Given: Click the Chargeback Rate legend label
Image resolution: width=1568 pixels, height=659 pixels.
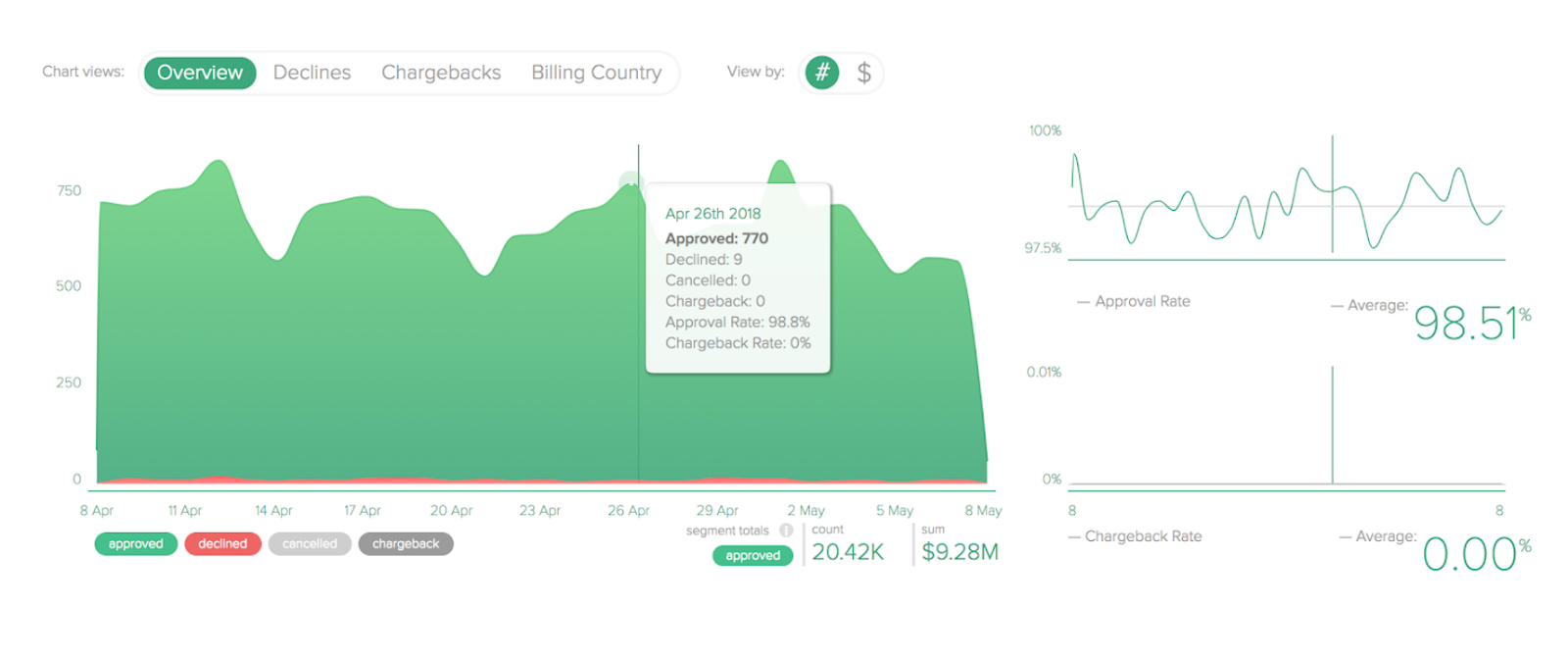Looking at the screenshot, I should (x=1143, y=536).
